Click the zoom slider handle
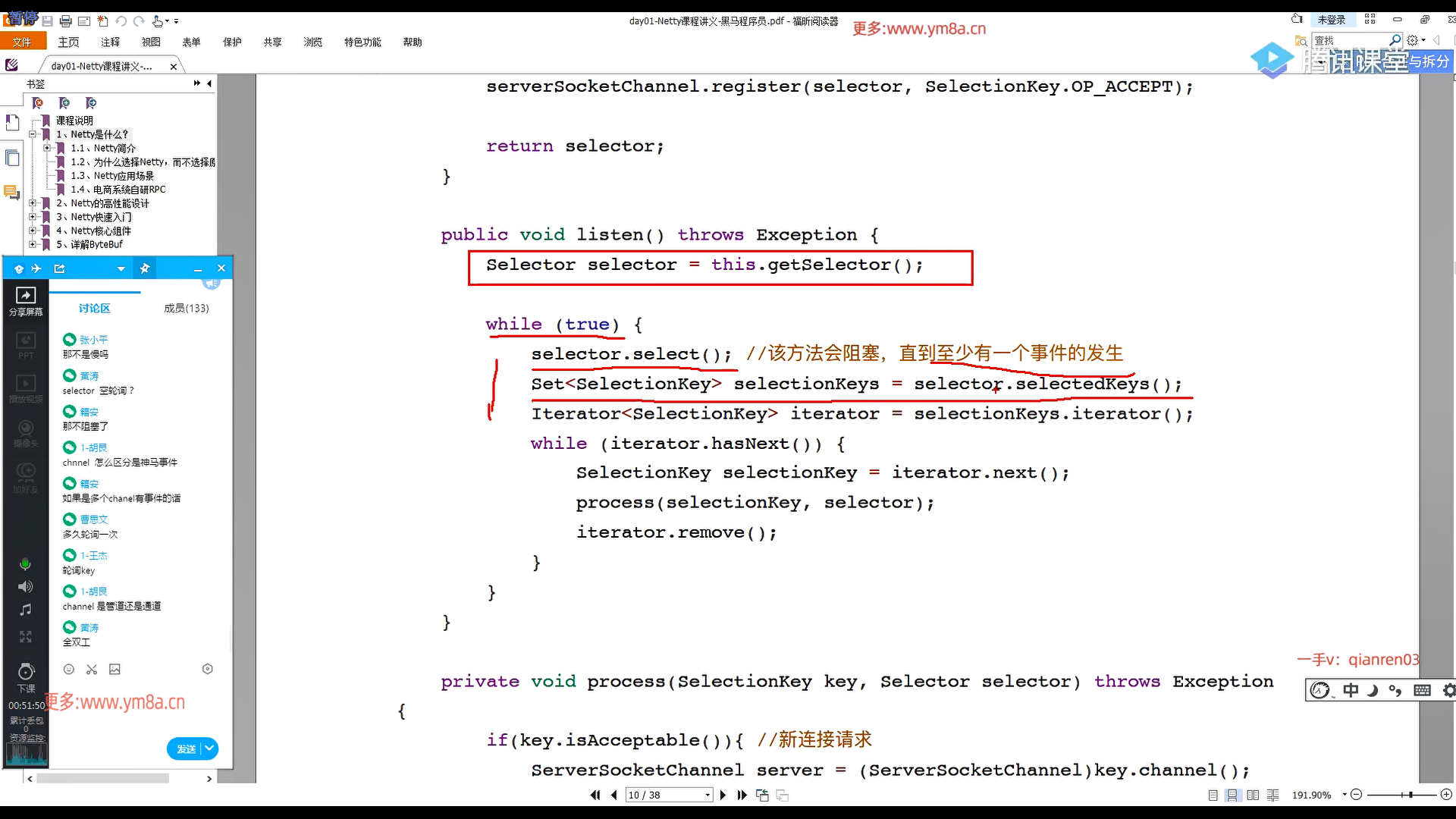Image resolution: width=1456 pixels, height=819 pixels. 1410,795
